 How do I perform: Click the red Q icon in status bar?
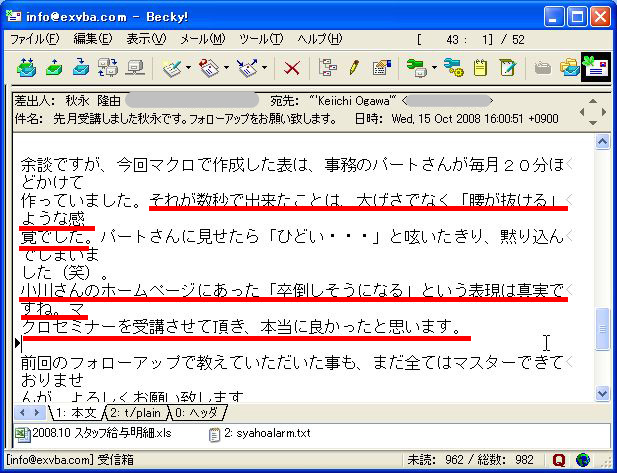[559, 460]
